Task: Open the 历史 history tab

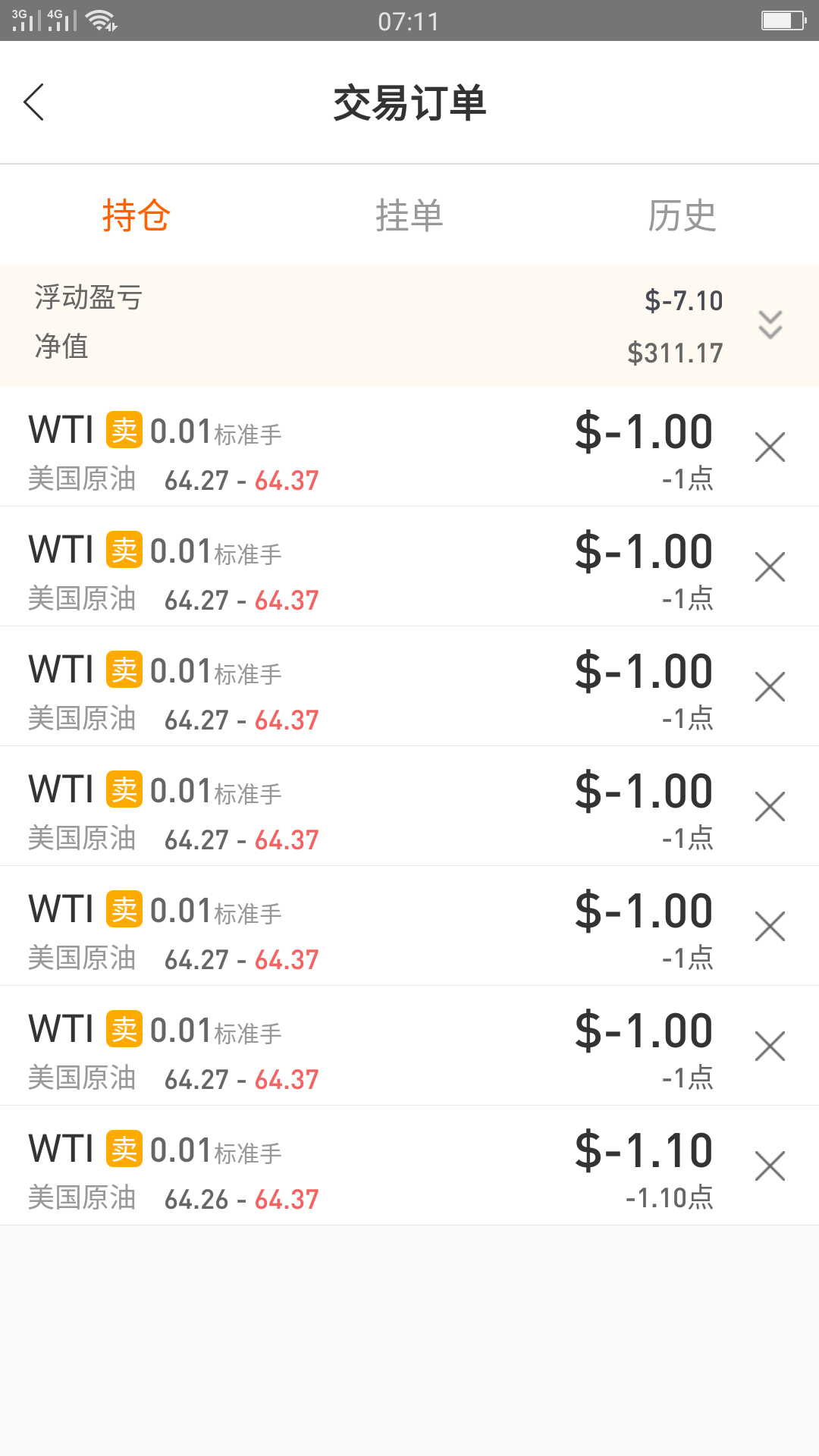Action: (682, 215)
